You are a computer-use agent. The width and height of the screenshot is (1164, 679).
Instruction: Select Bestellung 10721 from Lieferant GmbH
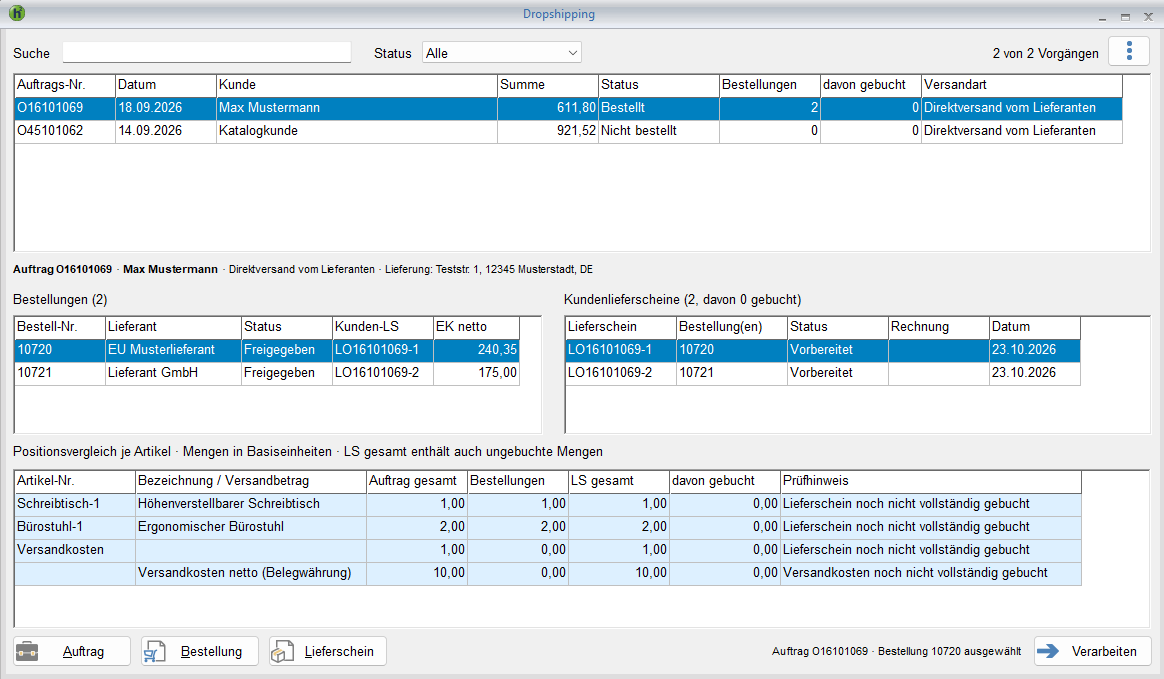267,373
